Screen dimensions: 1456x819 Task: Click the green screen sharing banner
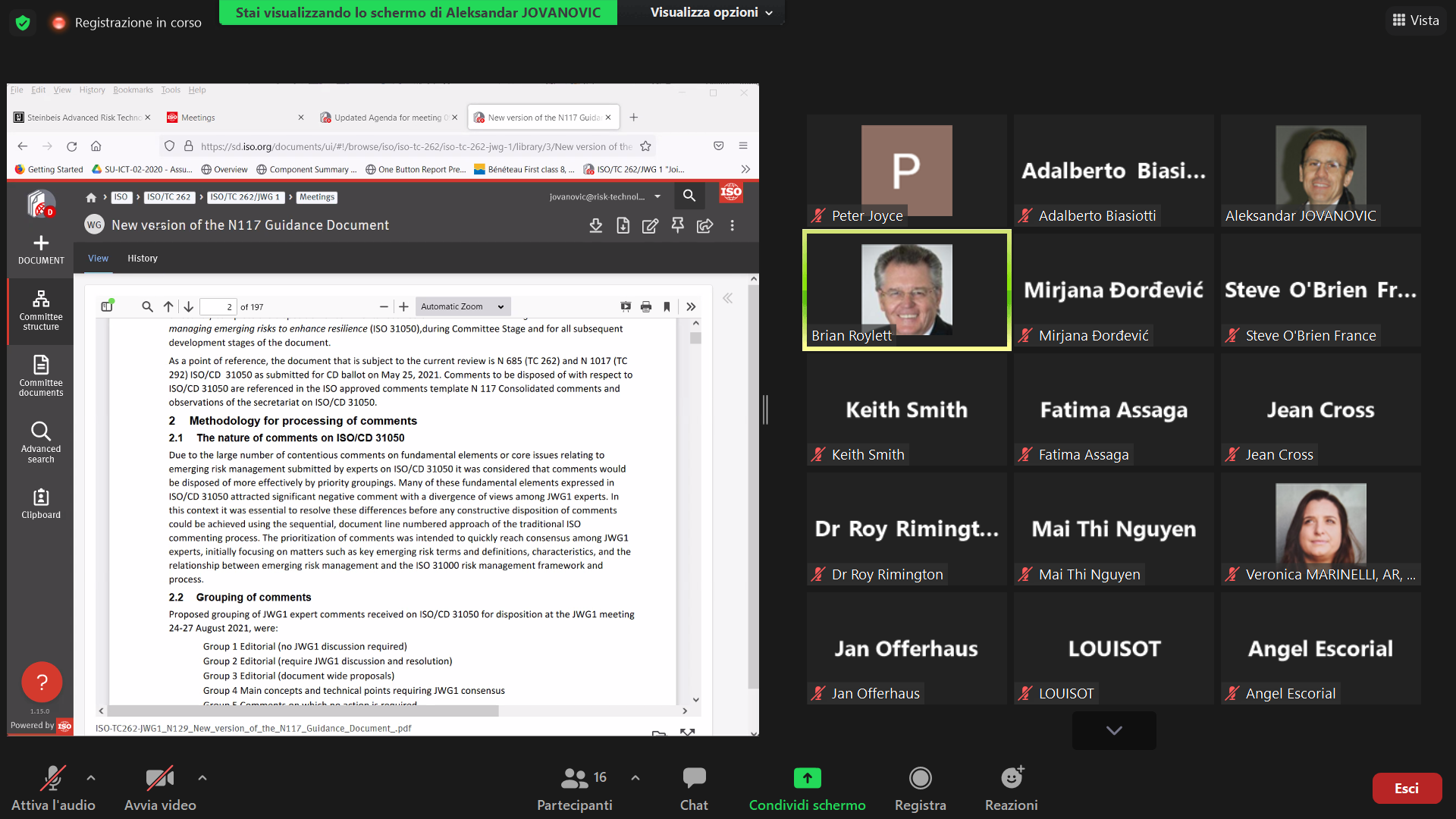click(x=418, y=12)
